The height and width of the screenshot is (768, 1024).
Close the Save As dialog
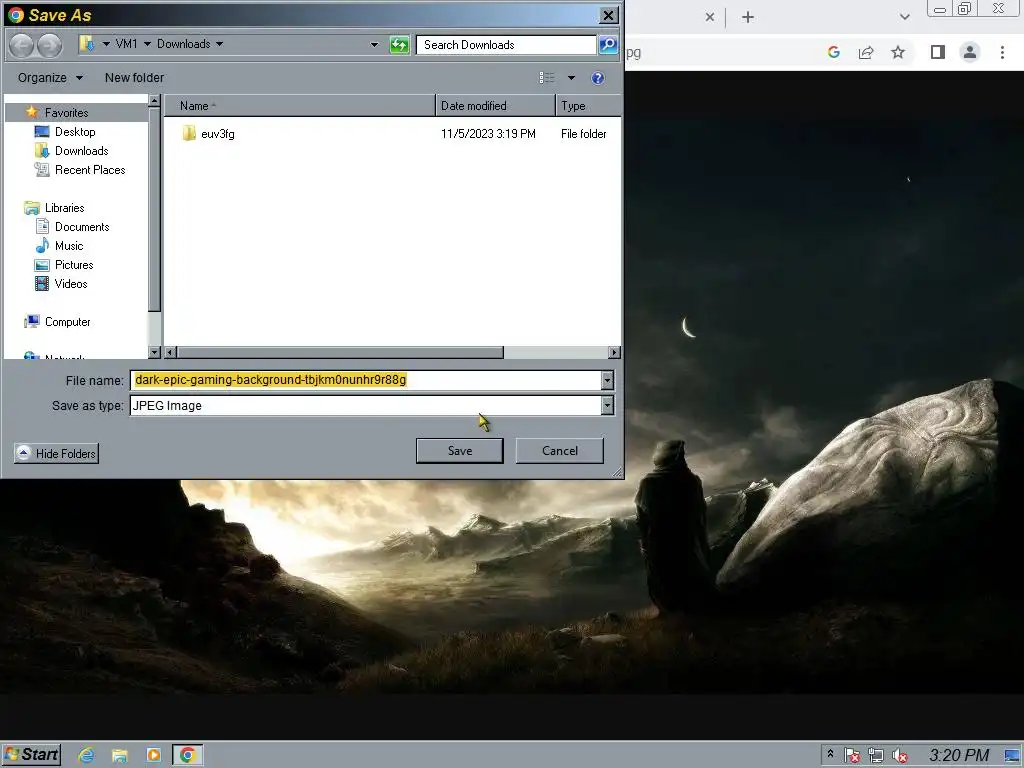pos(608,15)
